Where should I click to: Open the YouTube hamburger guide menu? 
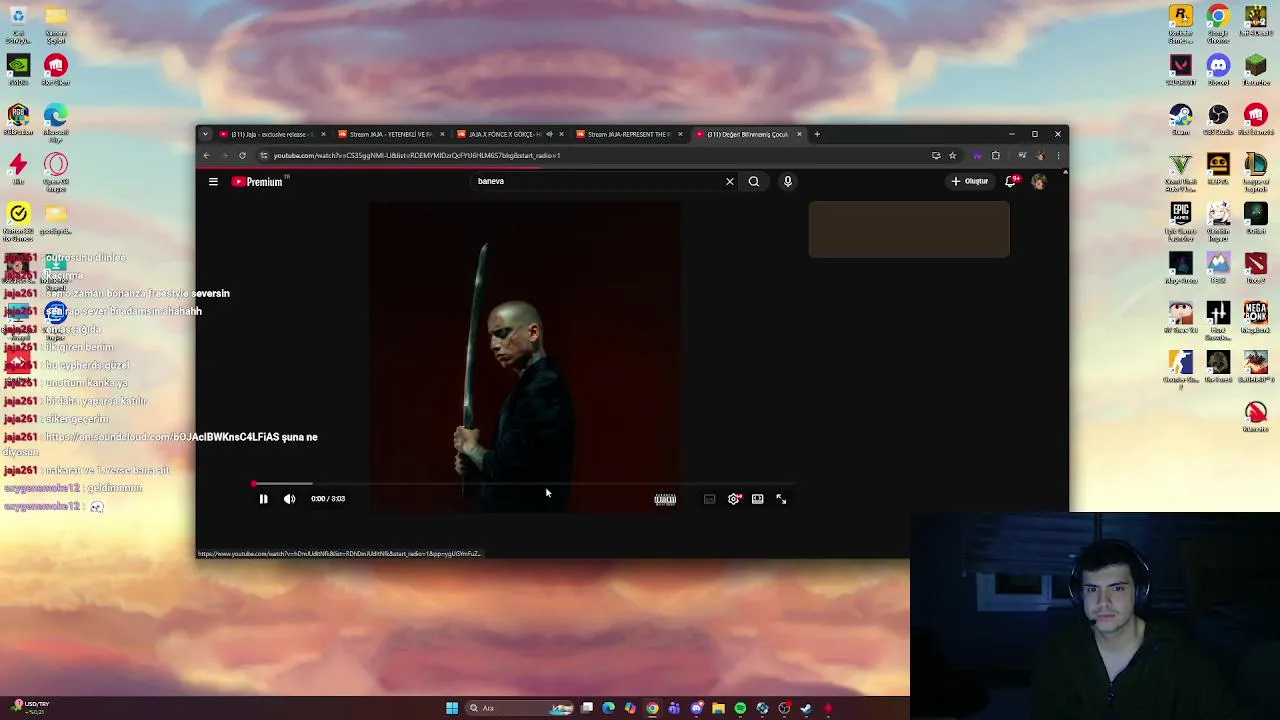pyautogui.click(x=213, y=181)
